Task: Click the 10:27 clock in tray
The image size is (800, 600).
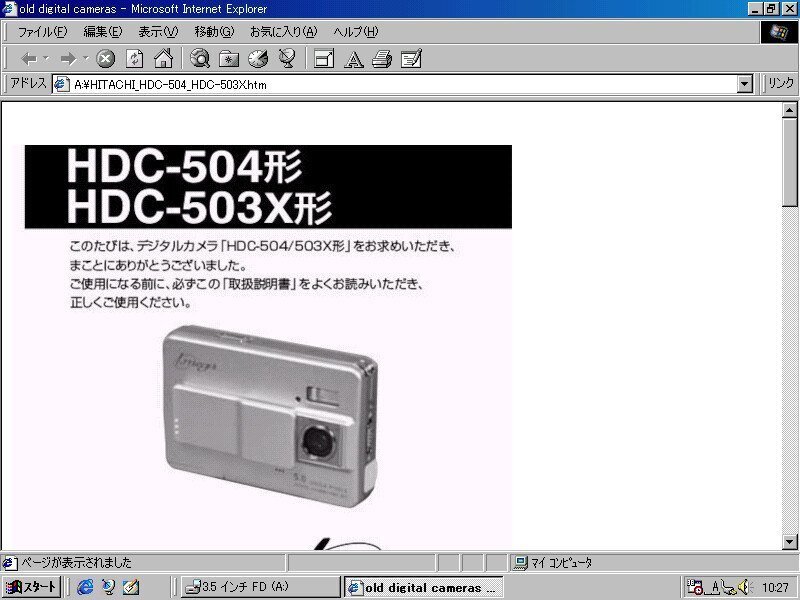Action: tap(775, 588)
